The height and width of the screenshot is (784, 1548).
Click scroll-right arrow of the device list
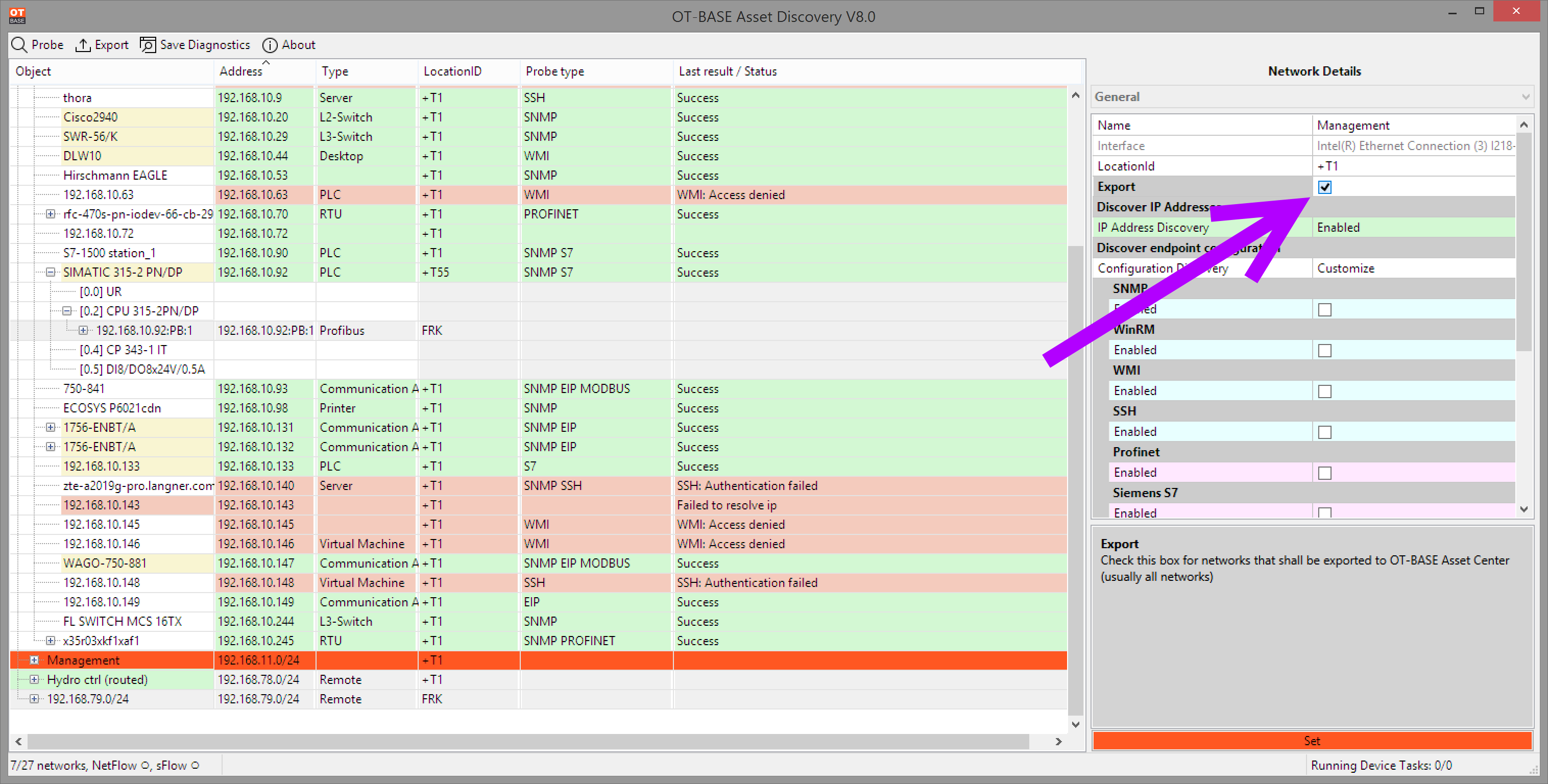click(x=1058, y=741)
